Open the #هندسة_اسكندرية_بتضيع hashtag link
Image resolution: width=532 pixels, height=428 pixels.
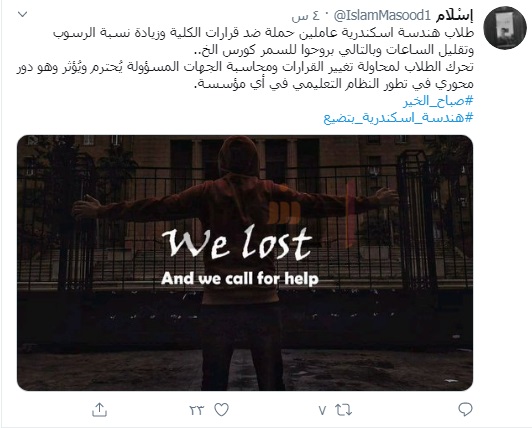click(x=398, y=118)
